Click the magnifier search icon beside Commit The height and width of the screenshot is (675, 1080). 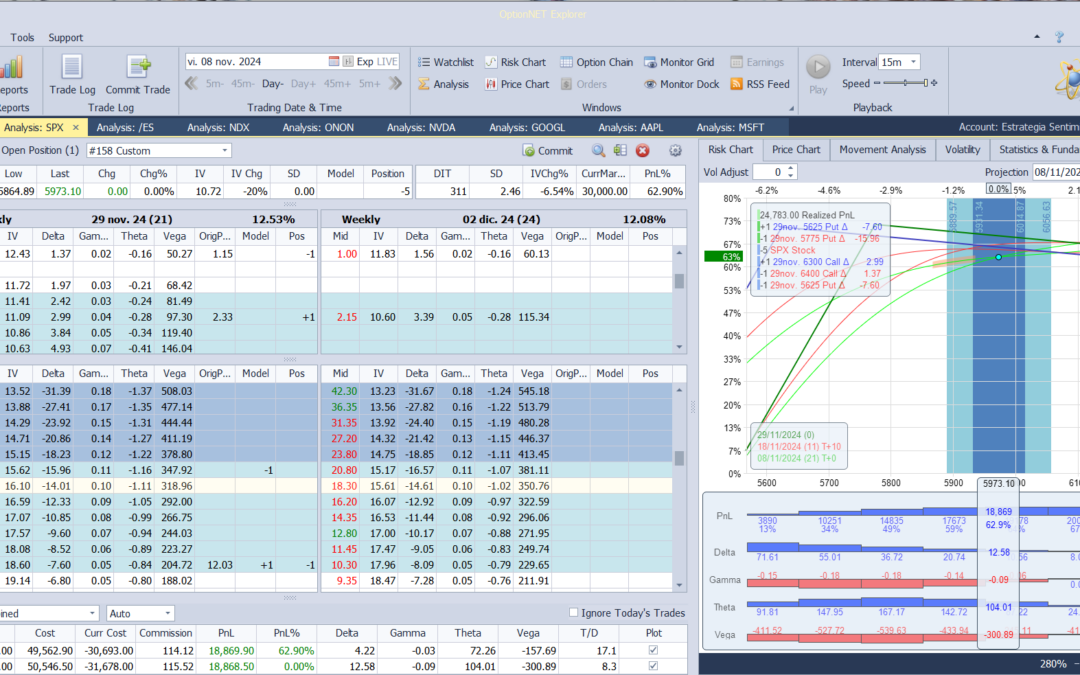point(598,150)
